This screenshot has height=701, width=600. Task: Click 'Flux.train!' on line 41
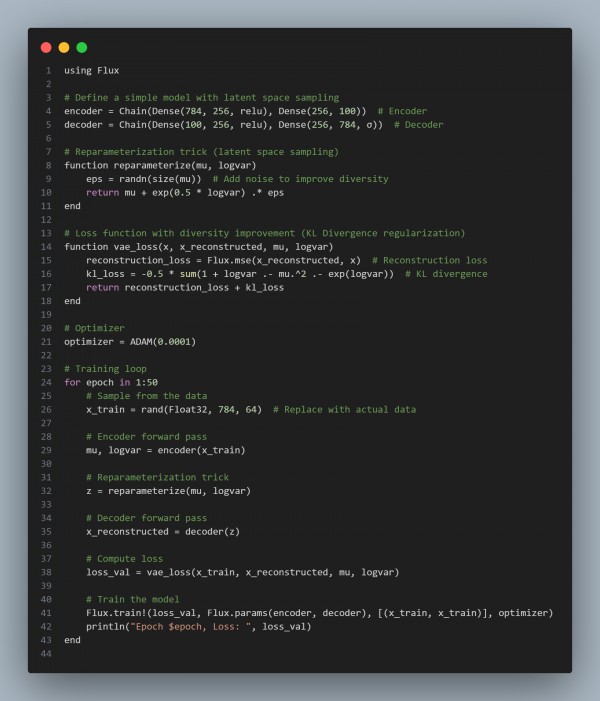(116, 613)
